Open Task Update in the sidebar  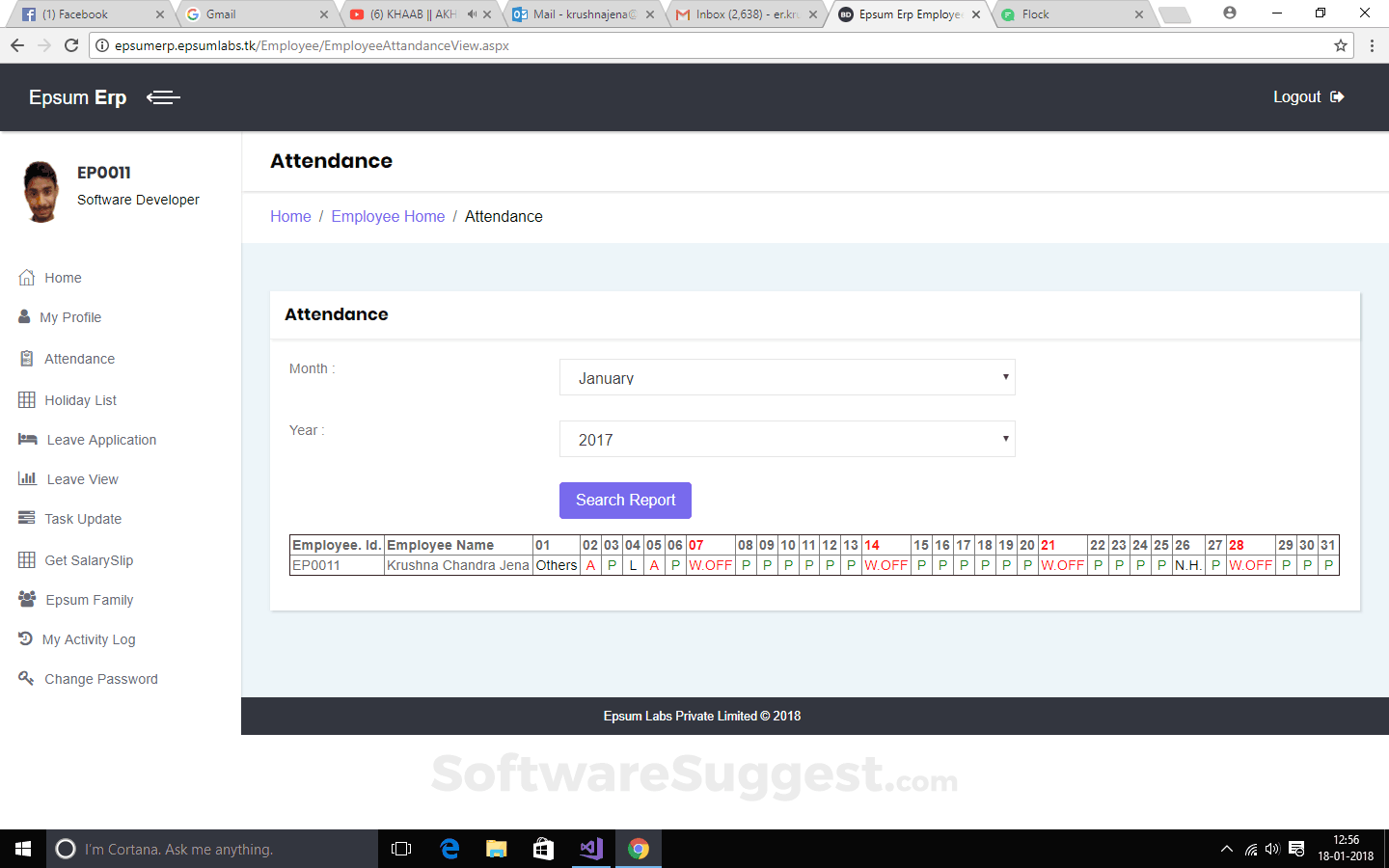27,518
